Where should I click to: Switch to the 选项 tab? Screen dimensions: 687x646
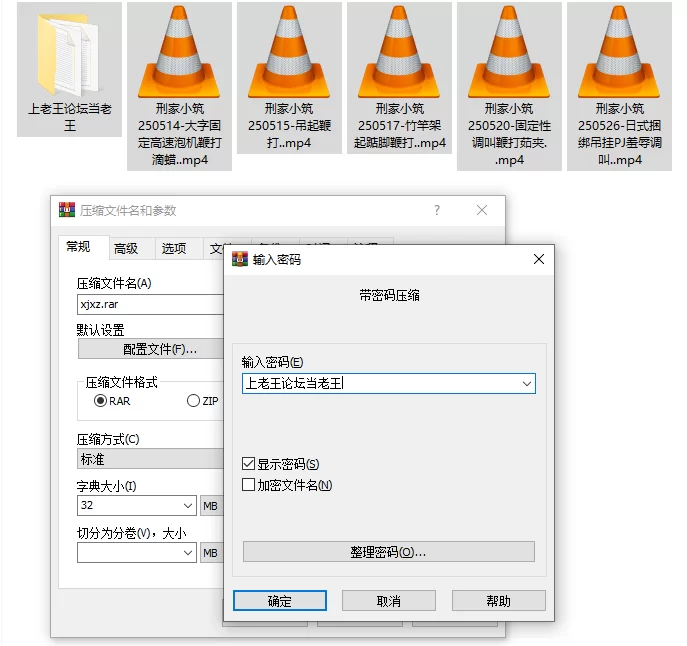point(174,248)
